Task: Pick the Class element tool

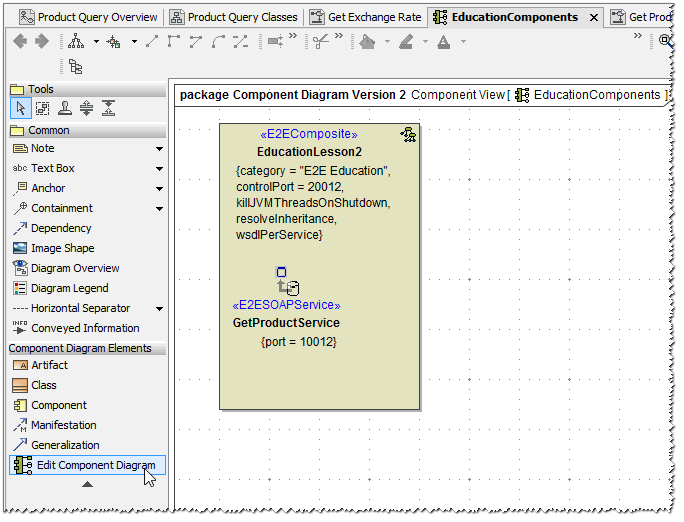Action: (43, 385)
